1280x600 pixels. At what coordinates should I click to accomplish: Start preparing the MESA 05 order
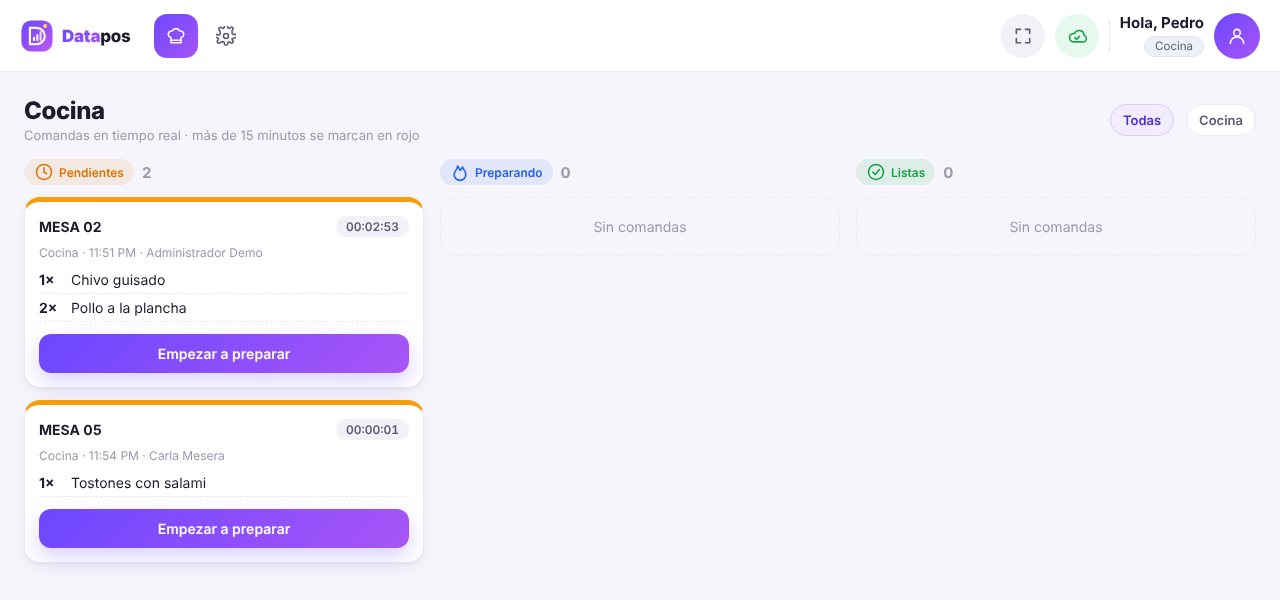pos(224,529)
